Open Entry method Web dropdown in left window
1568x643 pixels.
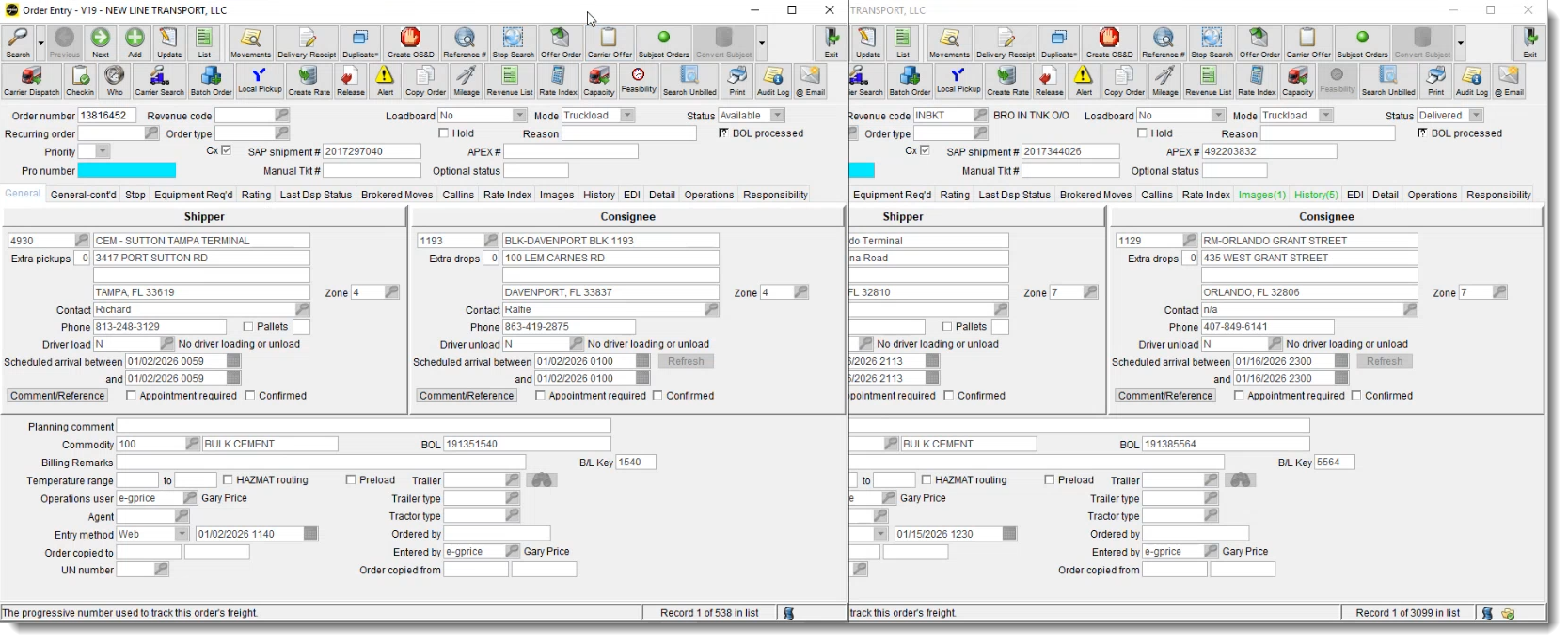coord(182,534)
